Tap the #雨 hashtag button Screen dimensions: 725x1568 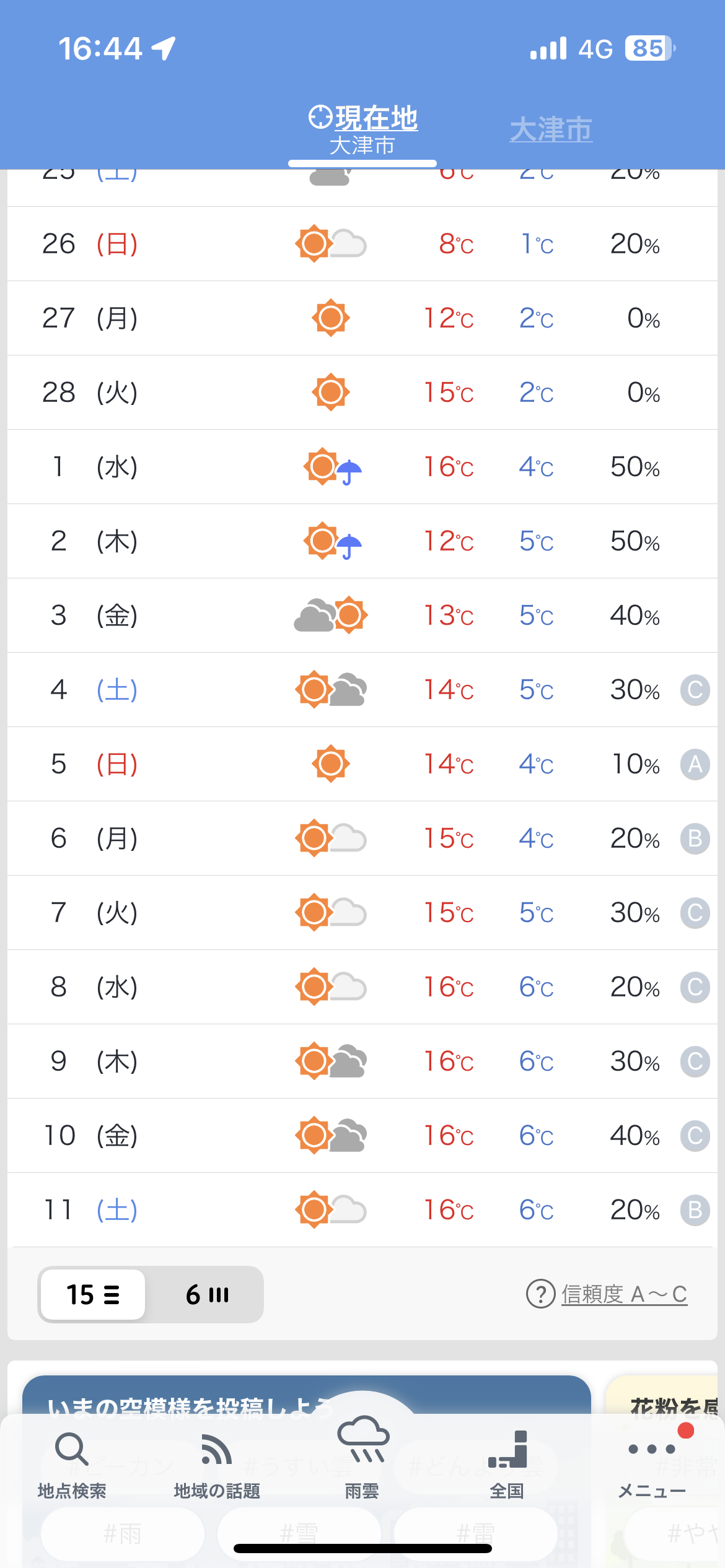pyautogui.click(x=122, y=1535)
